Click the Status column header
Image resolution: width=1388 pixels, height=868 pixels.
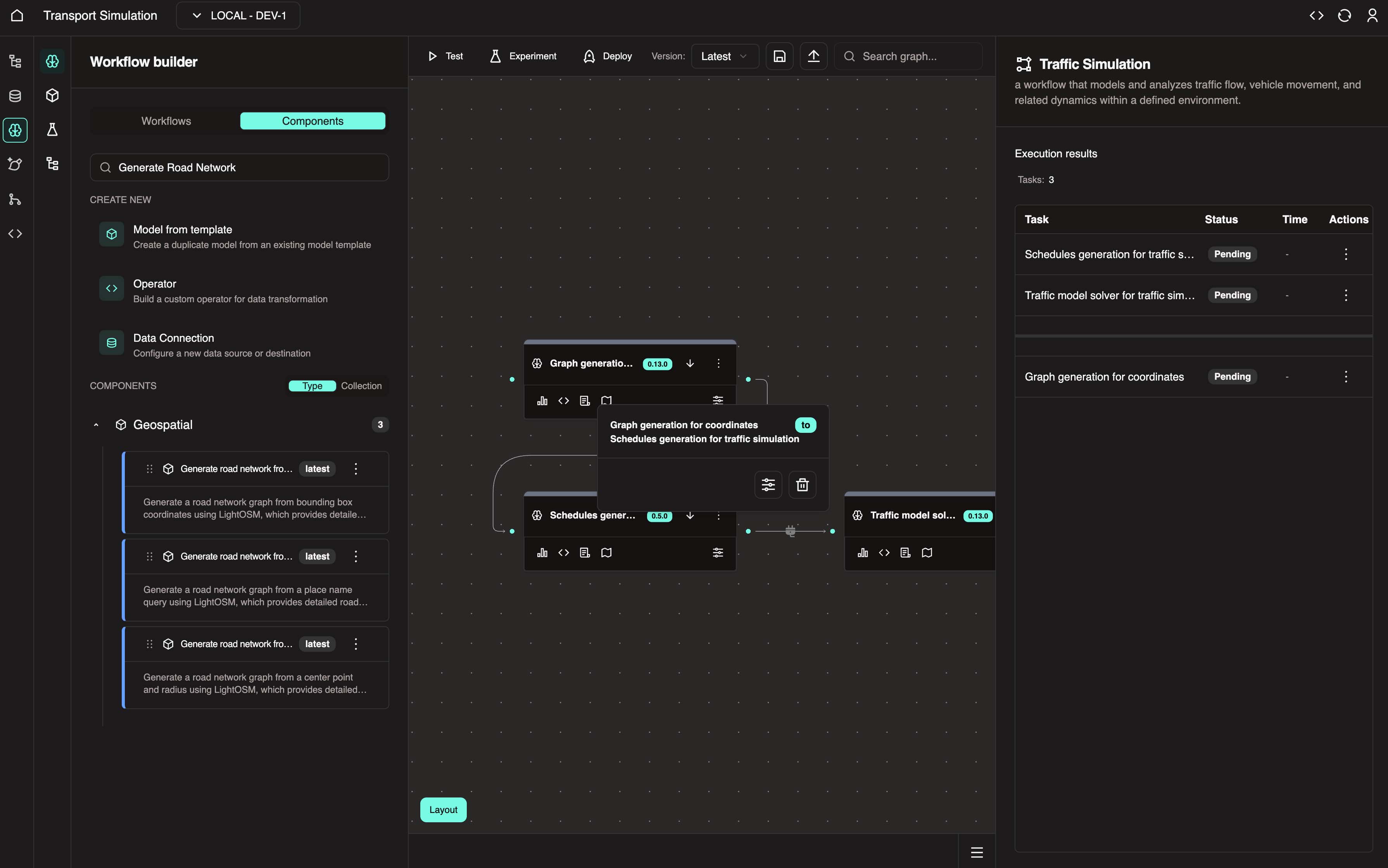click(x=1221, y=219)
